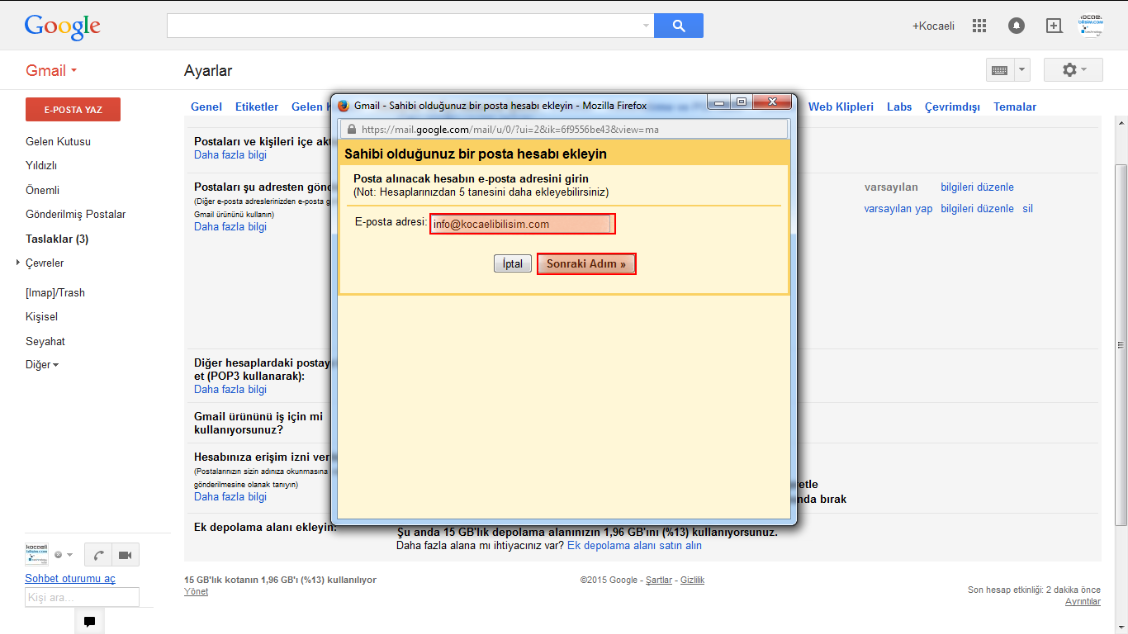
Task: Expand the input tools dropdown arrow
Action: click(x=1022, y=70)
